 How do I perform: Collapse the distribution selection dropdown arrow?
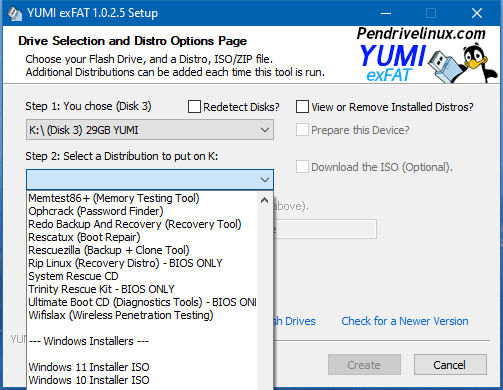265,180
